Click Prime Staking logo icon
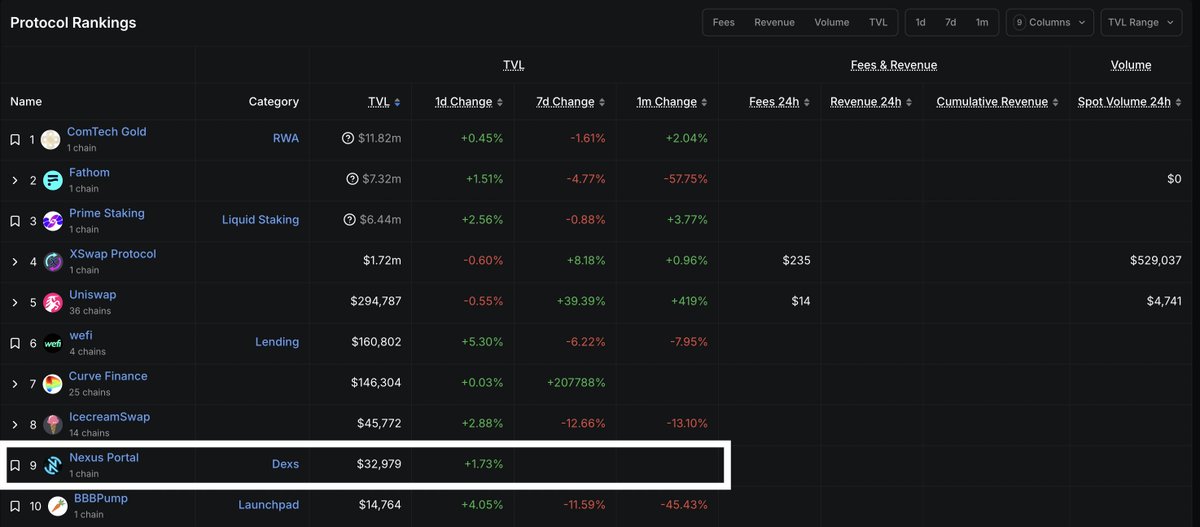 pyautogui.click(x=52, y=221)
